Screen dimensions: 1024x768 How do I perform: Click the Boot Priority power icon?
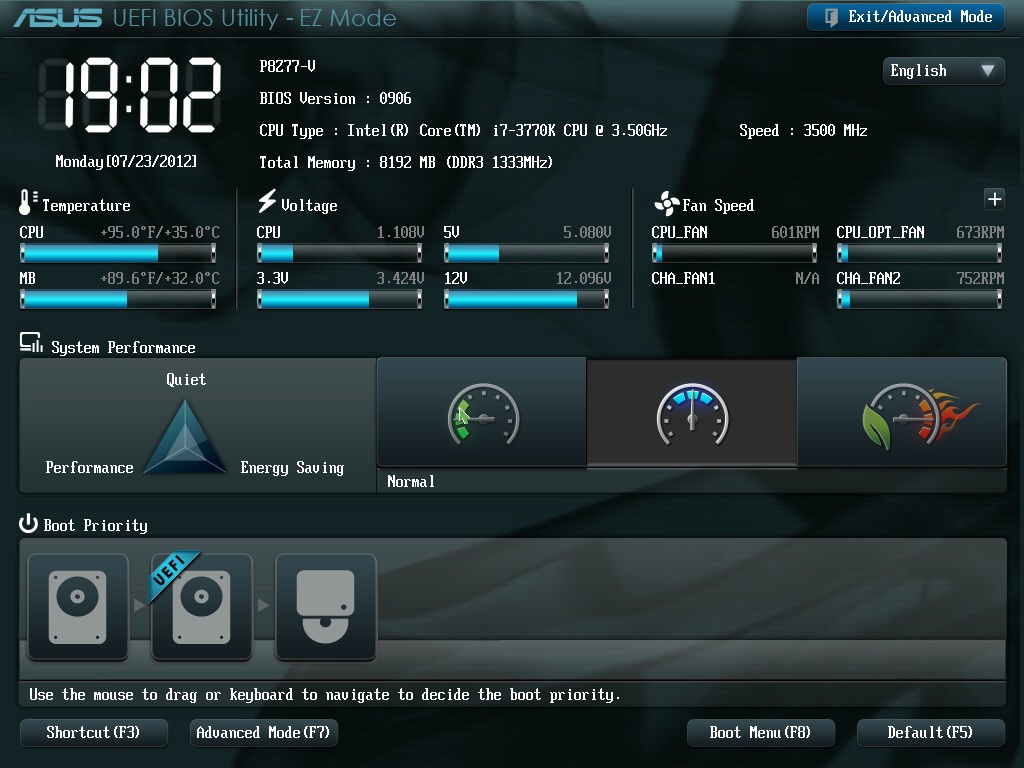(28, 523)
